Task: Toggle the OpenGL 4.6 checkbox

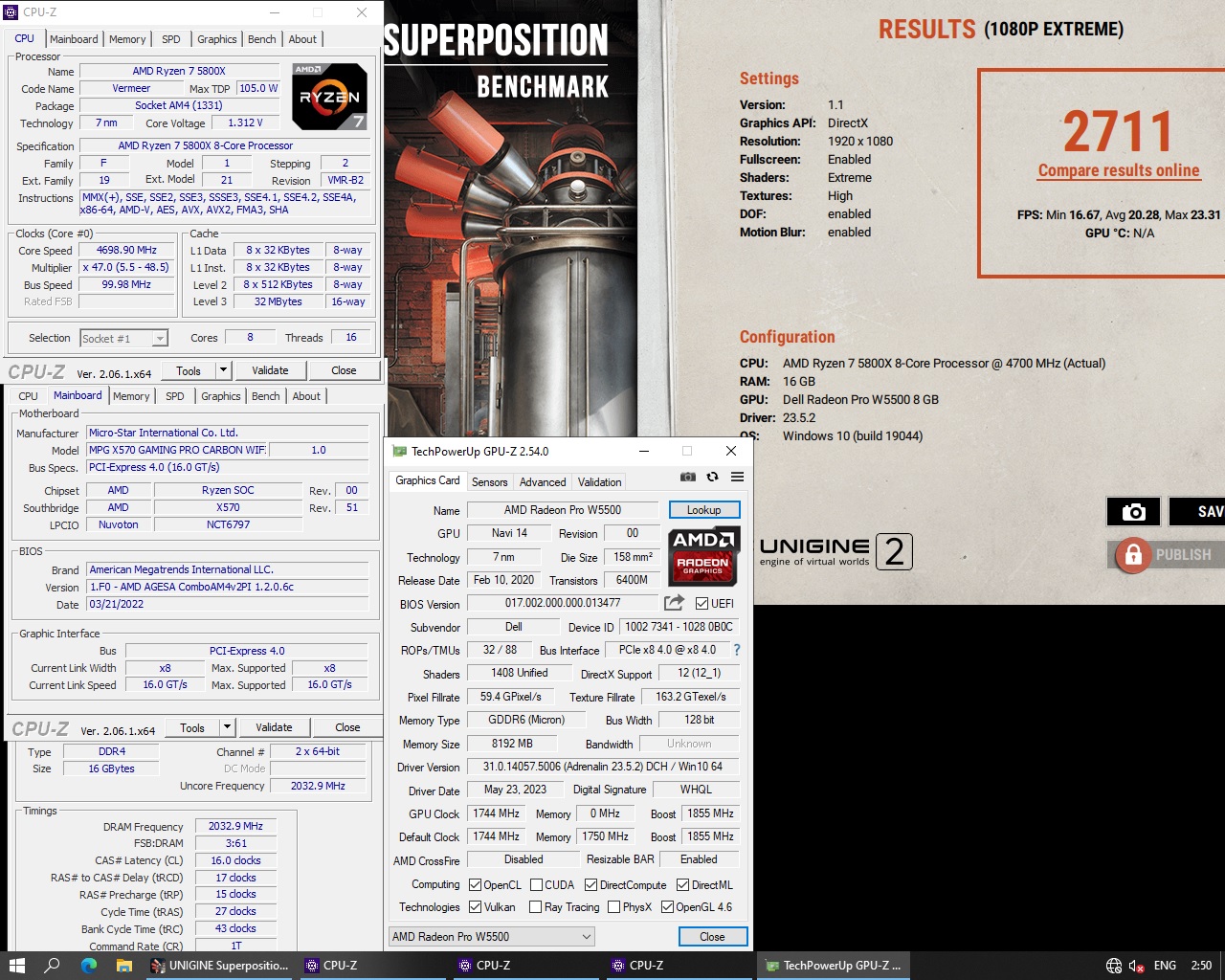Action: [x=667, y=907]
